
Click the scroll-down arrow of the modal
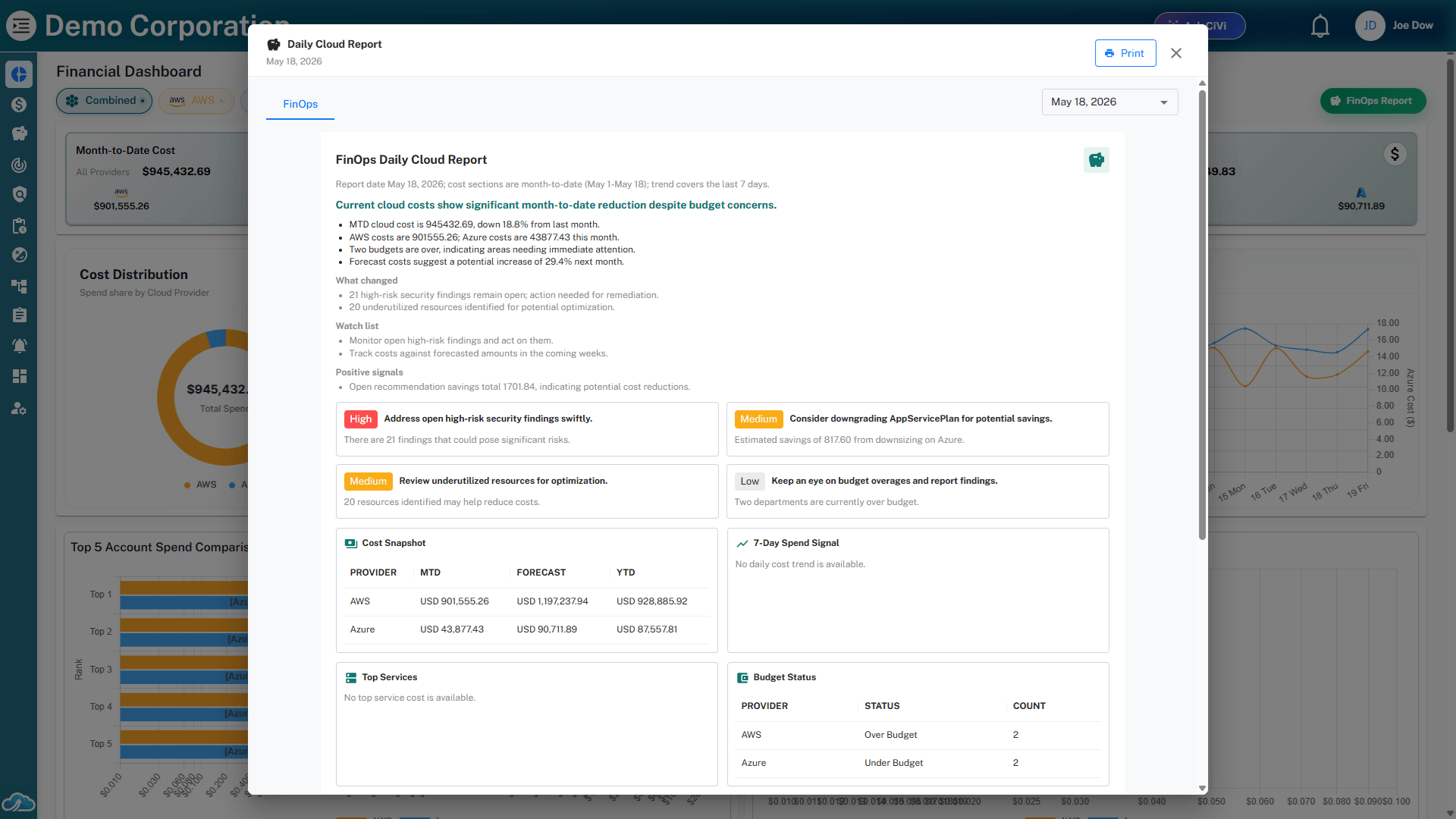pos(1202,789)
